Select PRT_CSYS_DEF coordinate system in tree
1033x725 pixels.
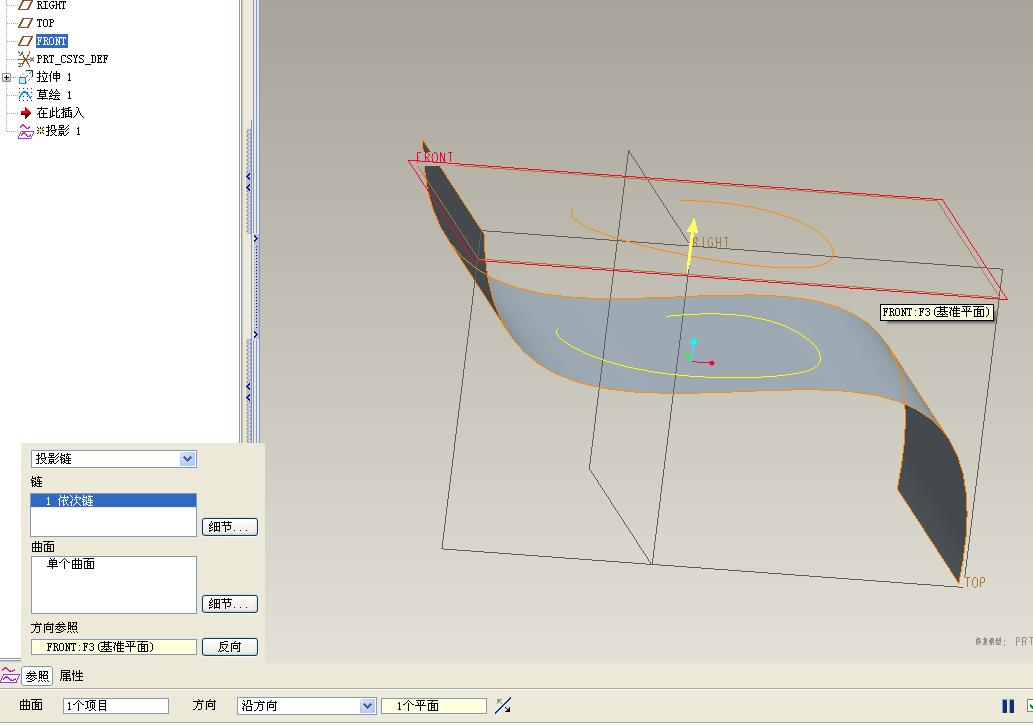72,59
